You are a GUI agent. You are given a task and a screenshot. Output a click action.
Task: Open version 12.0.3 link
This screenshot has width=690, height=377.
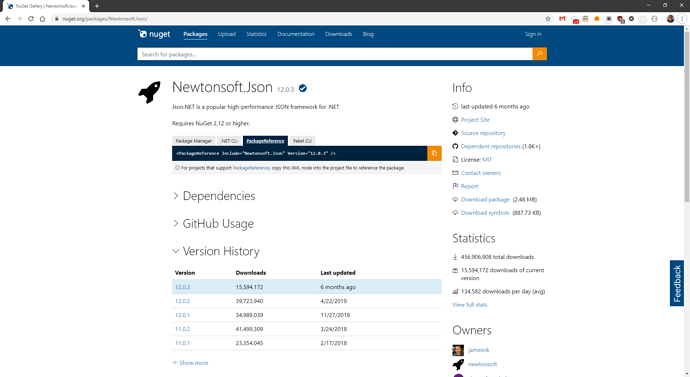tap(183, 287)
